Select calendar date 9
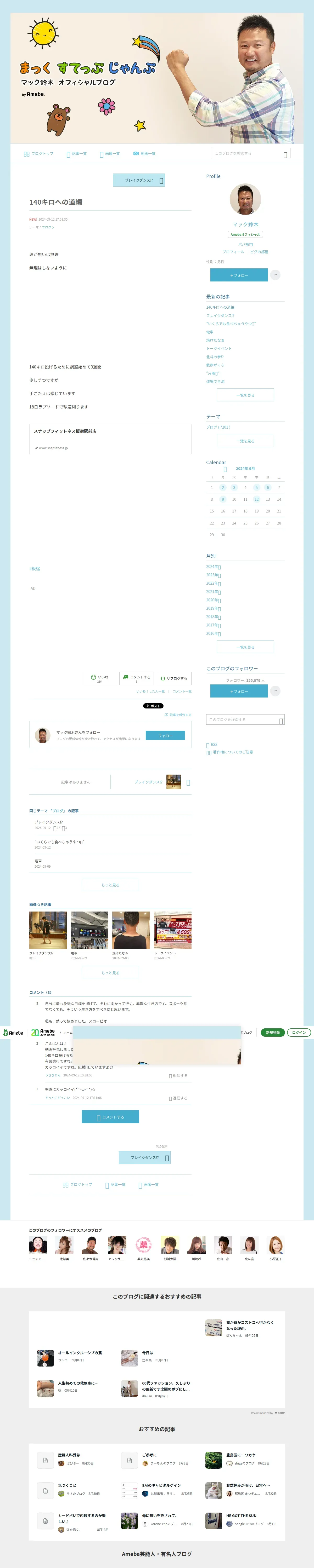314x1568 pixels. (x=223, y=500)
